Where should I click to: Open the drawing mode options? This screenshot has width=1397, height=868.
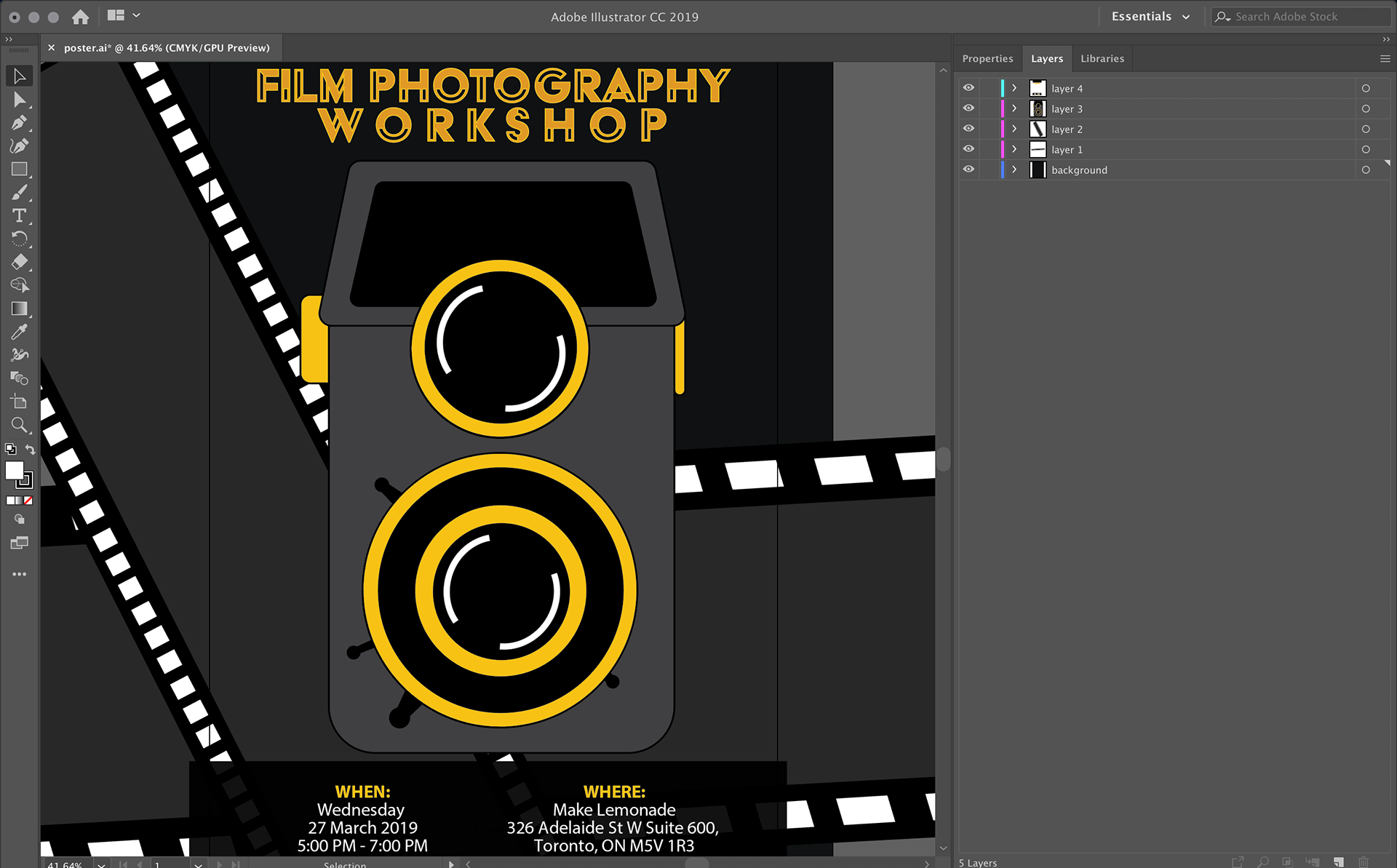pos(20,519)
